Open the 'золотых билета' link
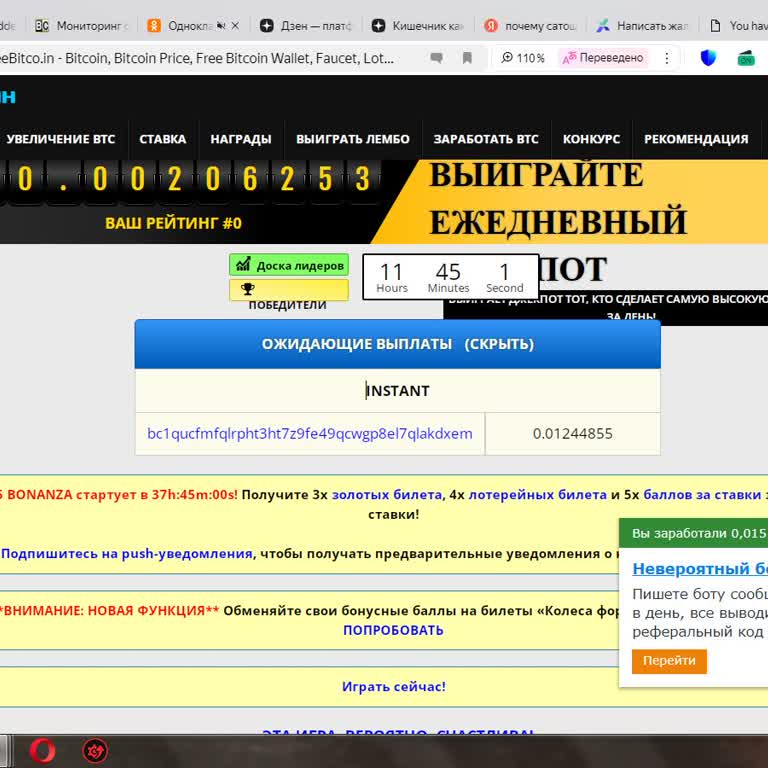768x768 pixels. (387, 495)
